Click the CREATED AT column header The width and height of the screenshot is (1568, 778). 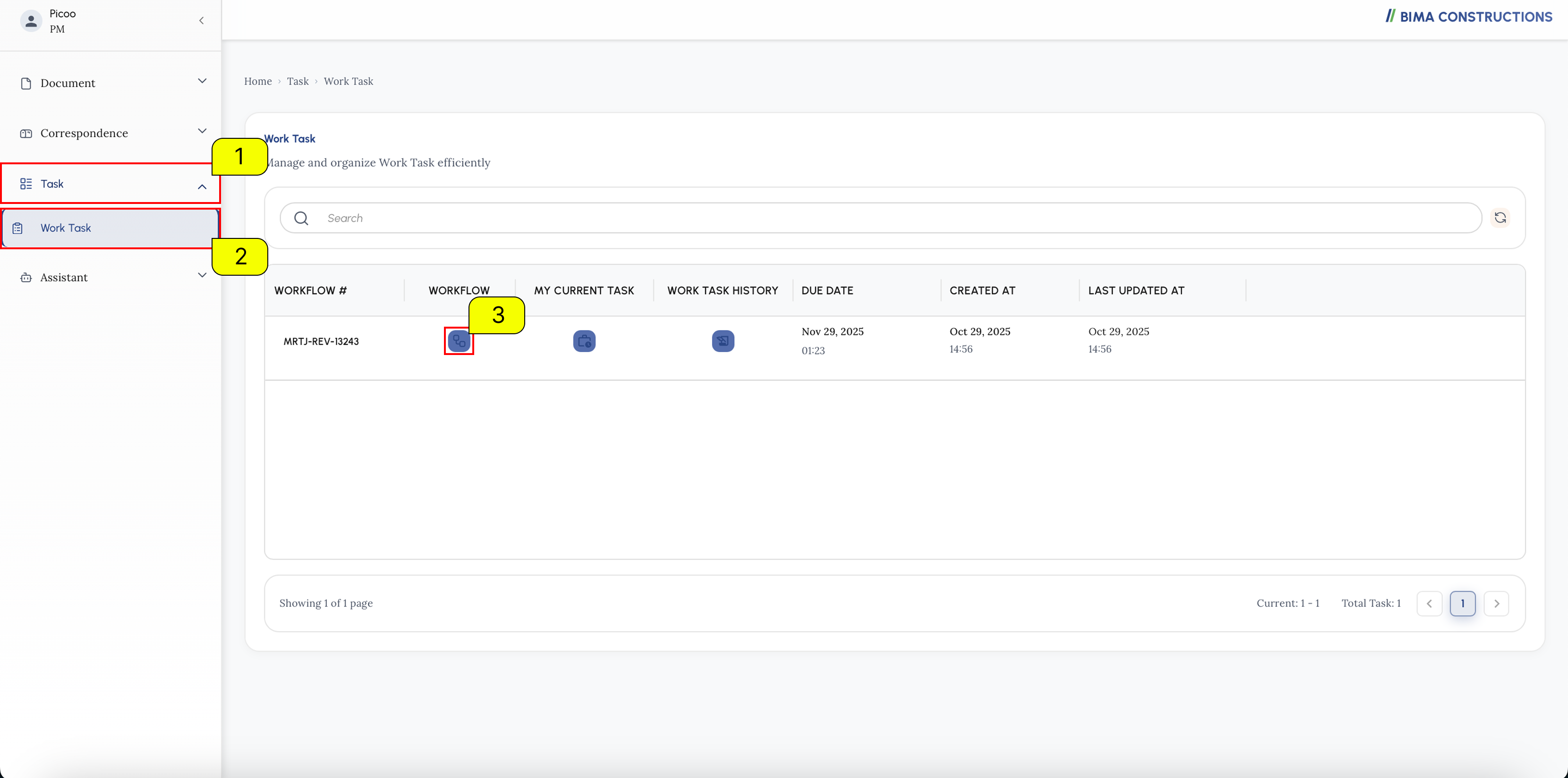pyautogui.click(x=982, y=290)
